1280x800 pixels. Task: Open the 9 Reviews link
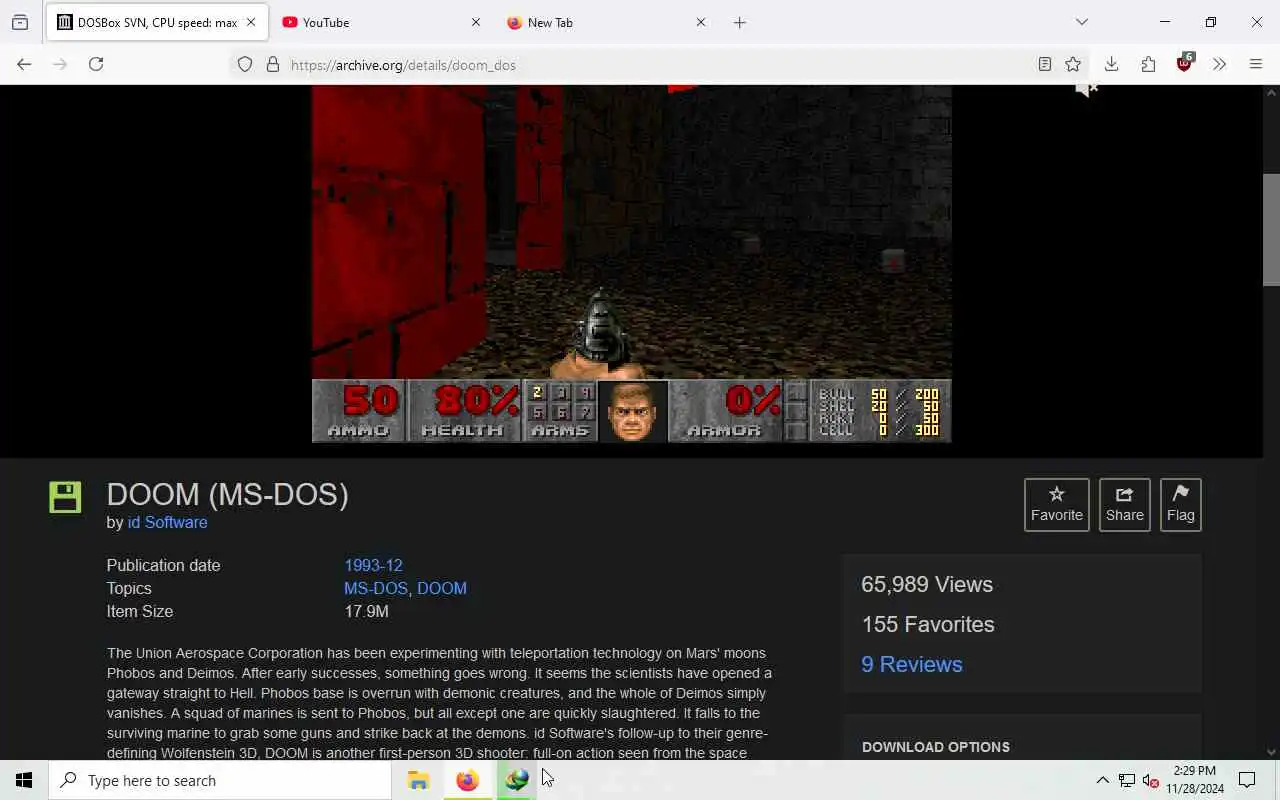(911, 664)
